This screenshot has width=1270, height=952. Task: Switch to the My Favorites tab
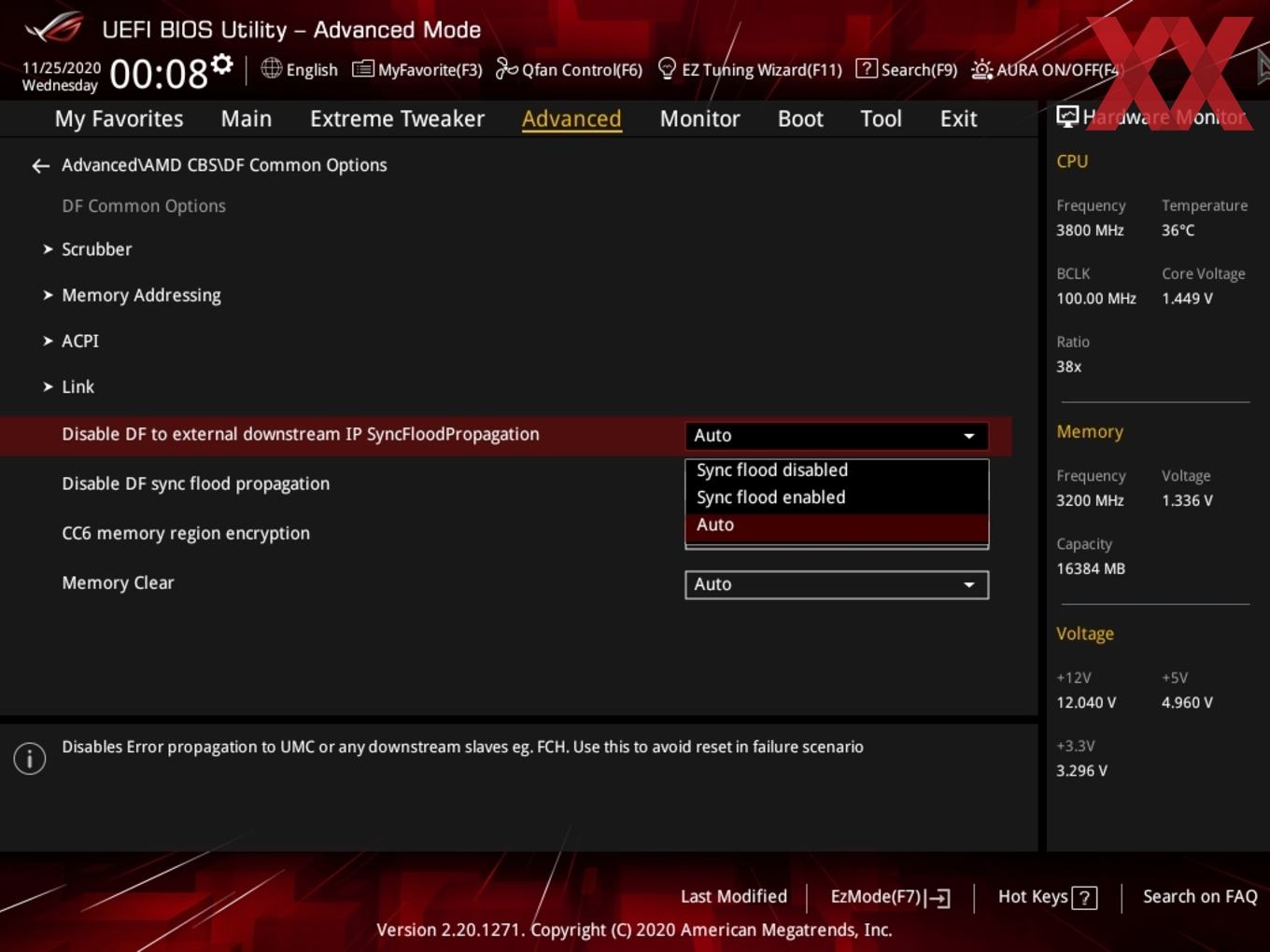(119, 119)
